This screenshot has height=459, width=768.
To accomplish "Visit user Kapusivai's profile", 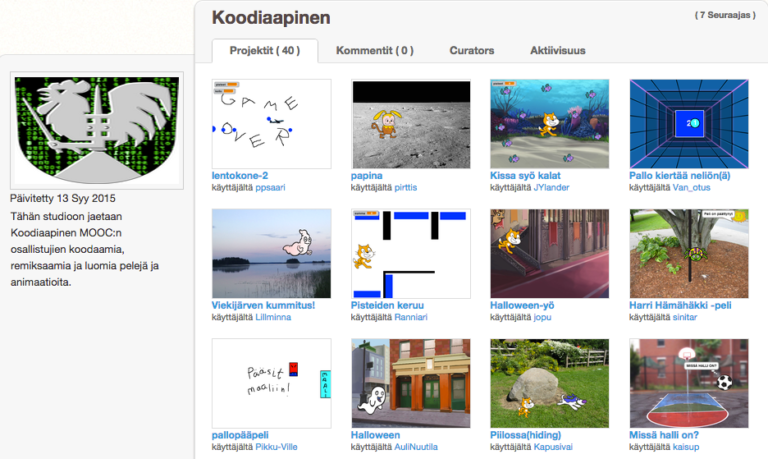I will pos(553,447).
